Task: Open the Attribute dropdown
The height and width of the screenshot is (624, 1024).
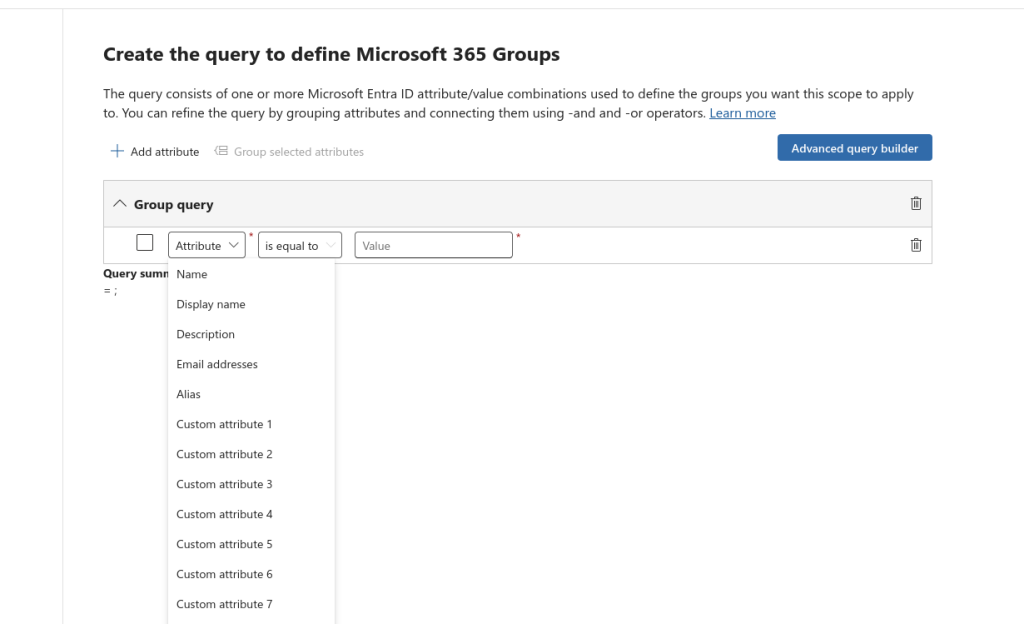Action: click(x=206, y=245)
